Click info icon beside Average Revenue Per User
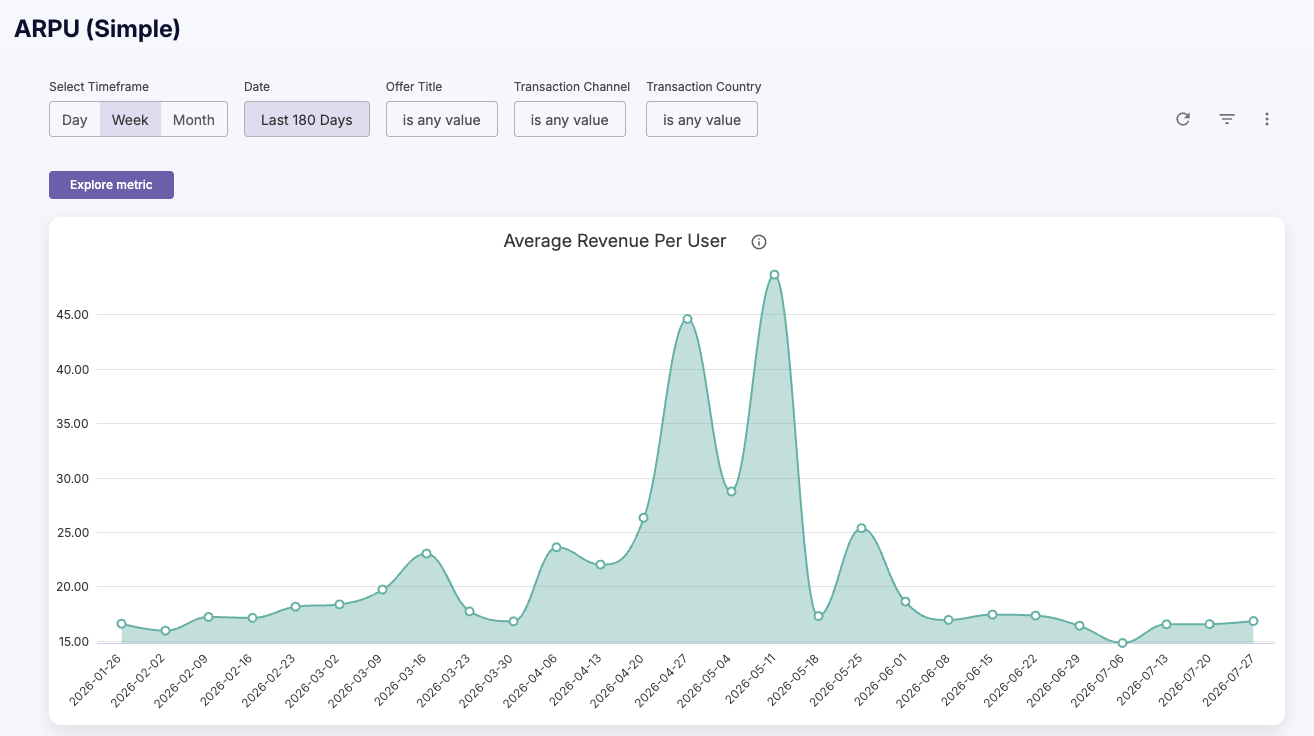The height and width of the screenshot is (736, 1314). point(759,242)
